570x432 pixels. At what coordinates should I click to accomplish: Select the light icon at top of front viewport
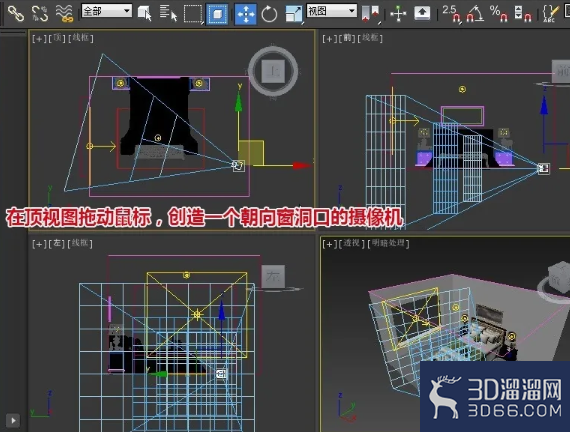click(462, 89)
